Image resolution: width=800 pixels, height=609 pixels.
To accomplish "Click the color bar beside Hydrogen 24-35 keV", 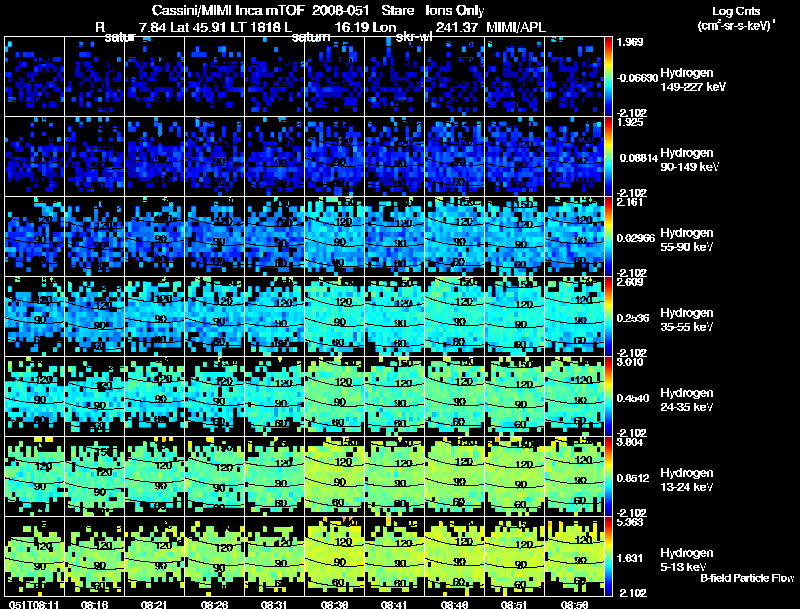I will click(x=608, y=397).
